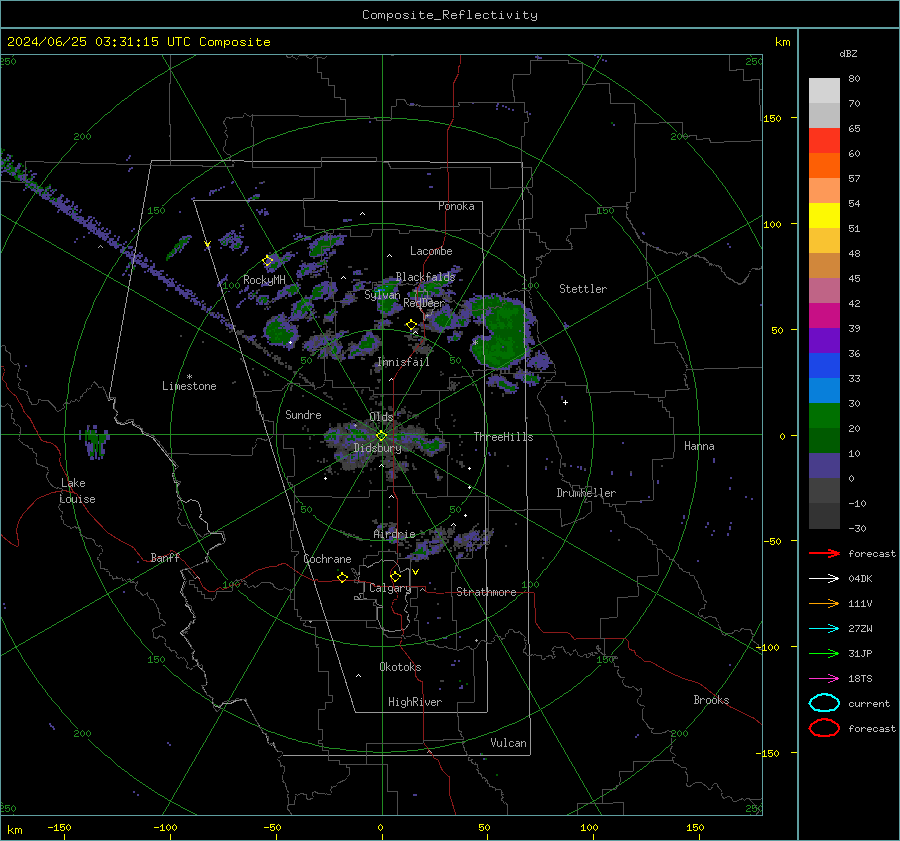The height and width of the screenshot is (841, 900).
Task: Click the purple 36-39 dBZ color swatch
Action: tap(824, 341)
